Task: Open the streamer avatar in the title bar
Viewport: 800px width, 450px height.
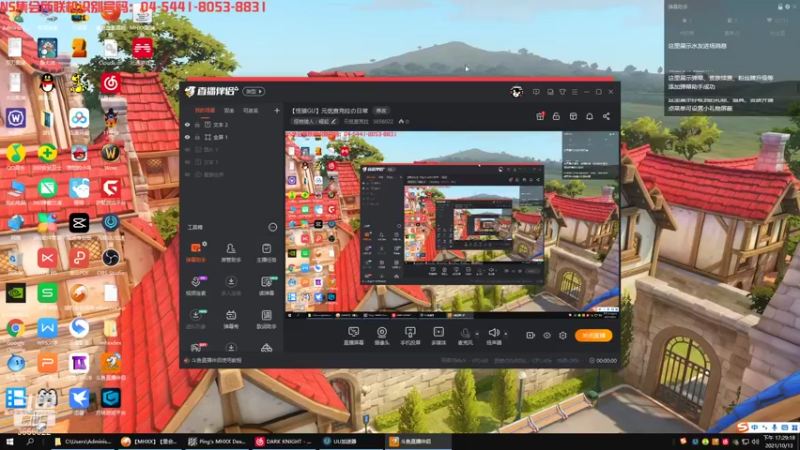Action: pos(516,92)
